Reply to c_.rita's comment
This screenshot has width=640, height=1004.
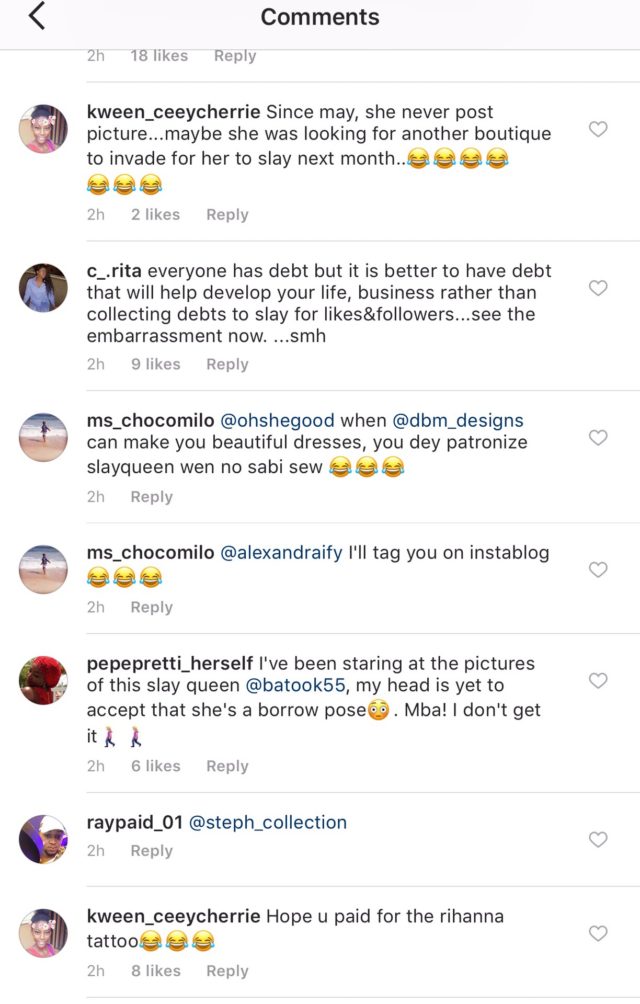tap(227, 364)
